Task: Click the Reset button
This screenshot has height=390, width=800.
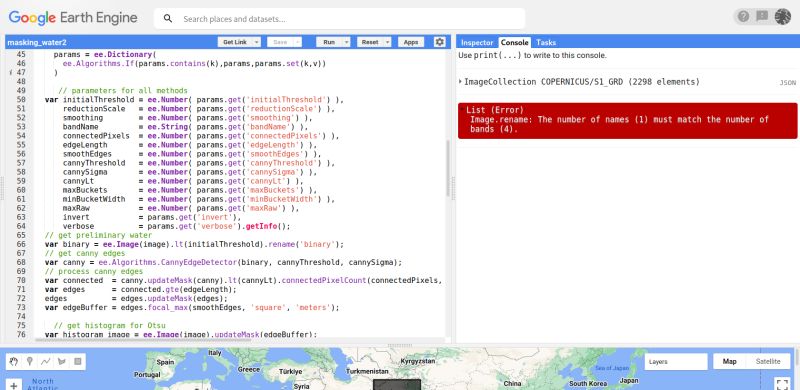Action: tap(370, 42)
